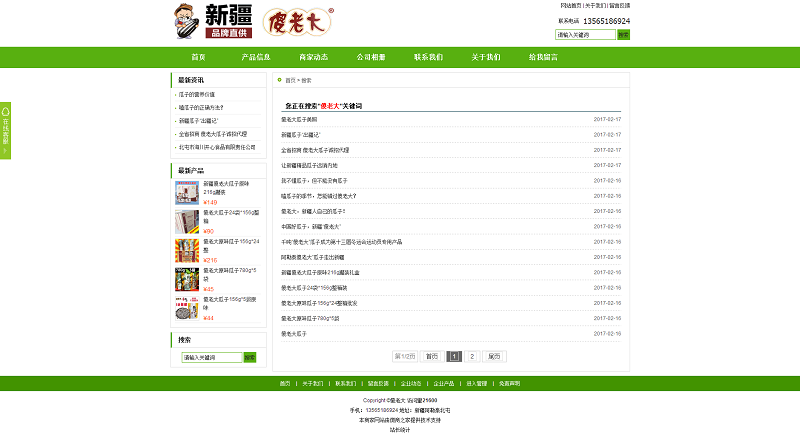Open 首页 in the green navigation bar
This screenshot has width=800, height=443.
tap(198, 57)
